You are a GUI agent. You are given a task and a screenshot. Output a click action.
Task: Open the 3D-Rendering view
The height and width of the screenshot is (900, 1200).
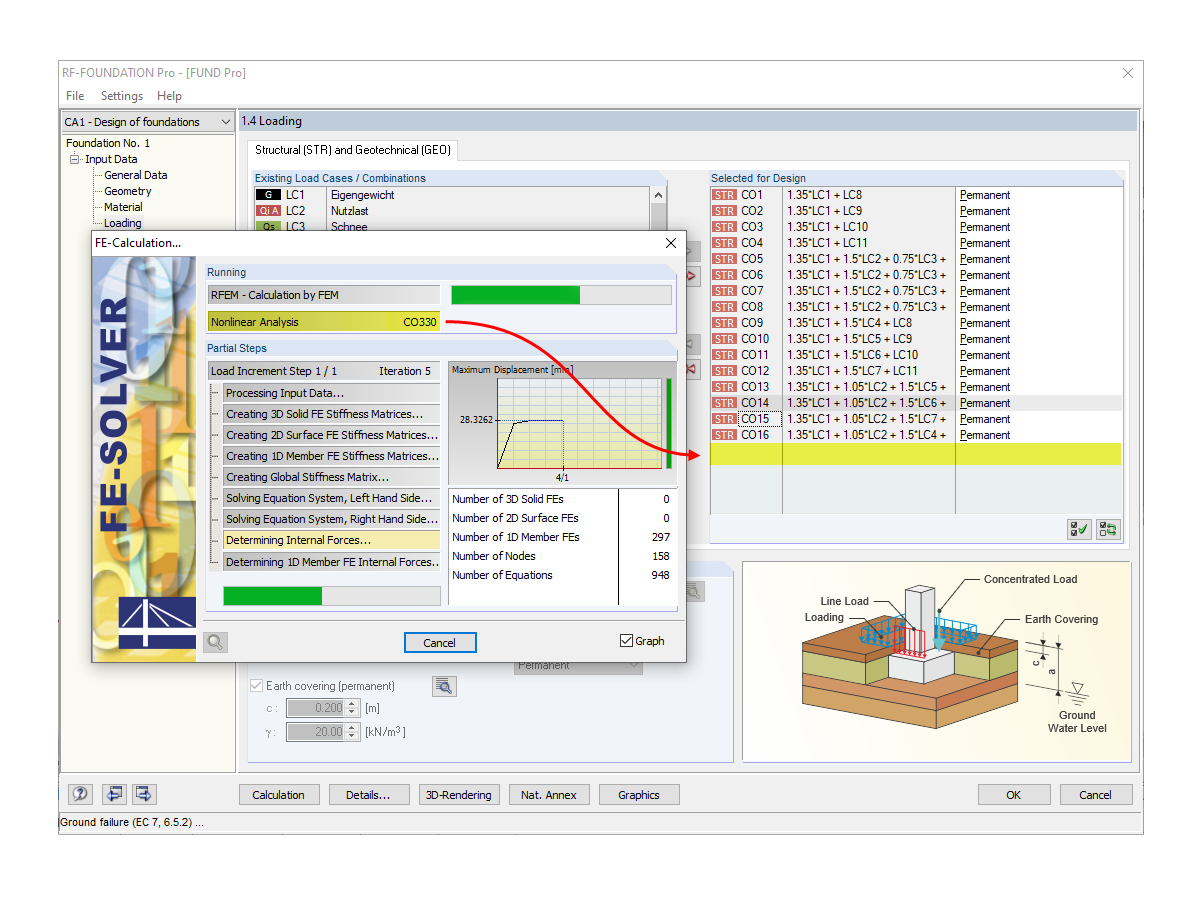click(459, 794)
